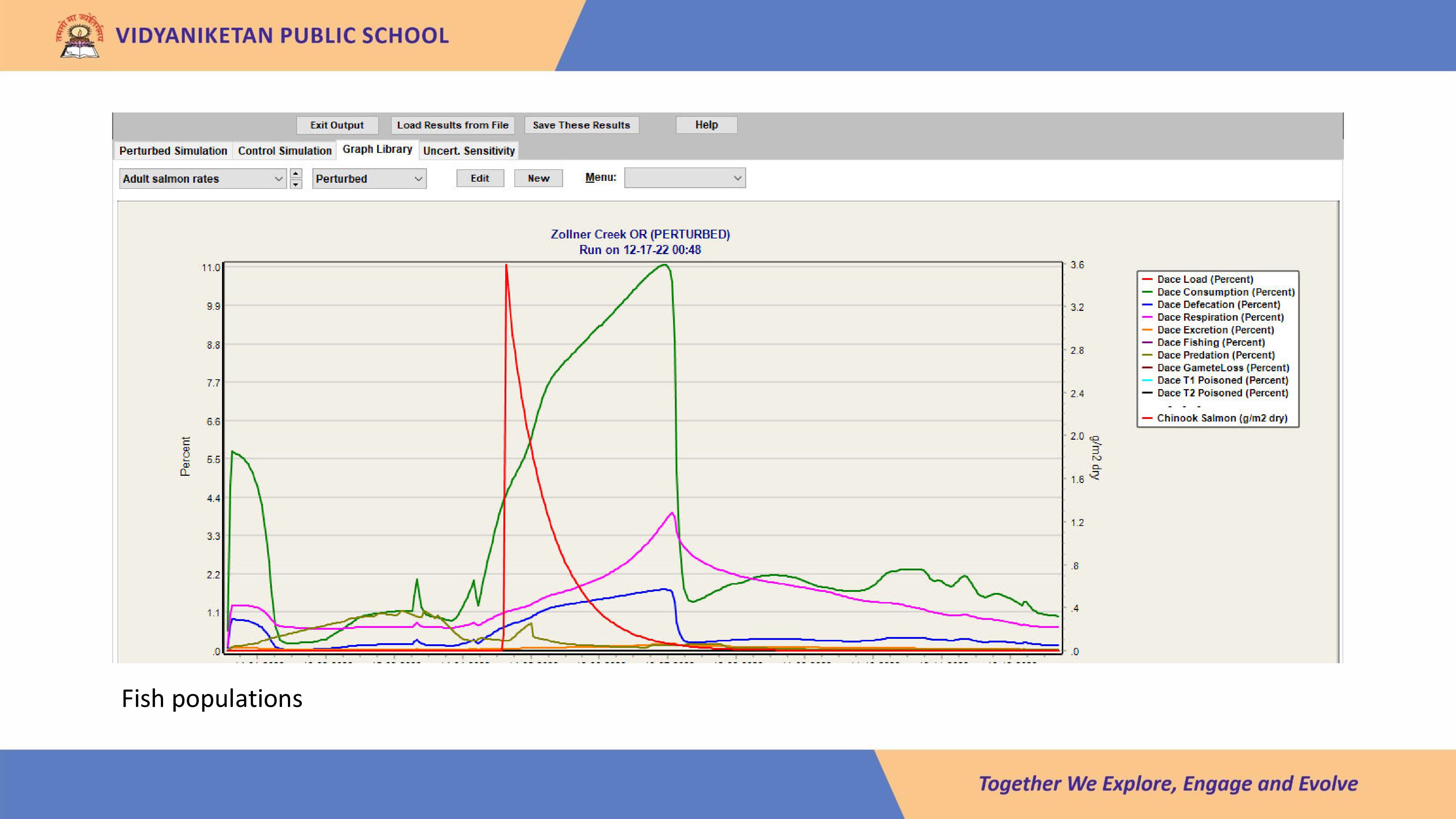Viewport: 1456px width, 819px height.
Task: Expand the Adult salmon rates dropdown
Action: point(202,179)
